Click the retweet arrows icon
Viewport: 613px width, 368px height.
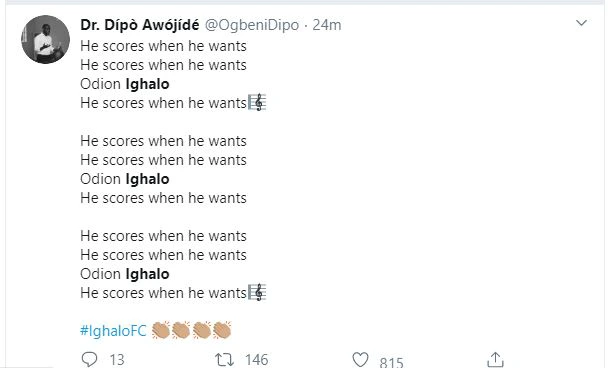click(x=225, y=359)
